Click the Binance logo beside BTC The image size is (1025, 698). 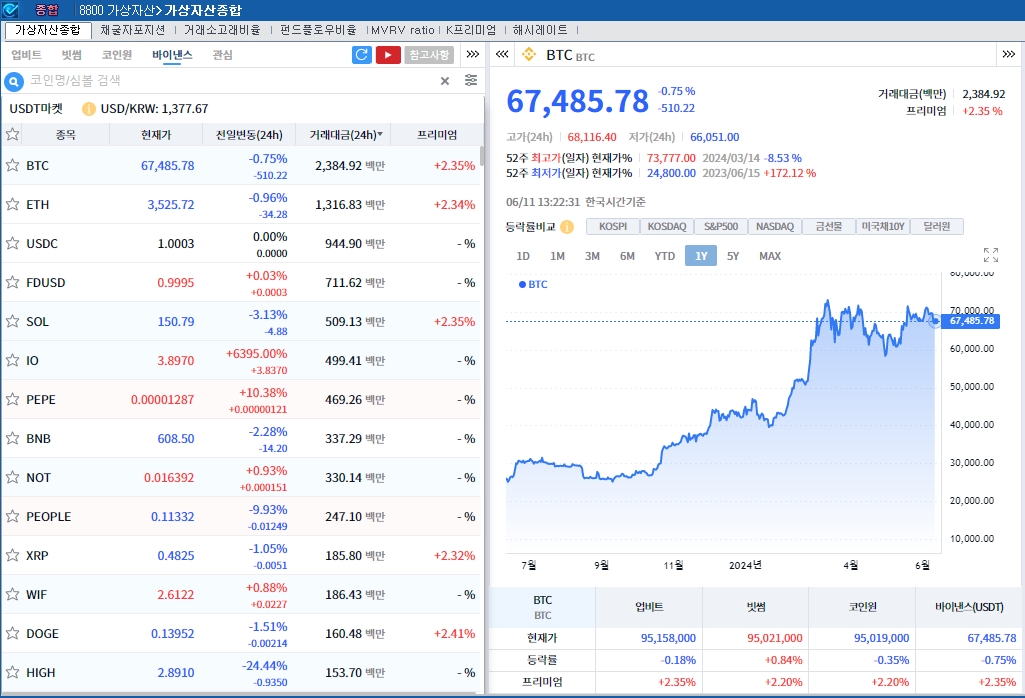pos(529,55)
